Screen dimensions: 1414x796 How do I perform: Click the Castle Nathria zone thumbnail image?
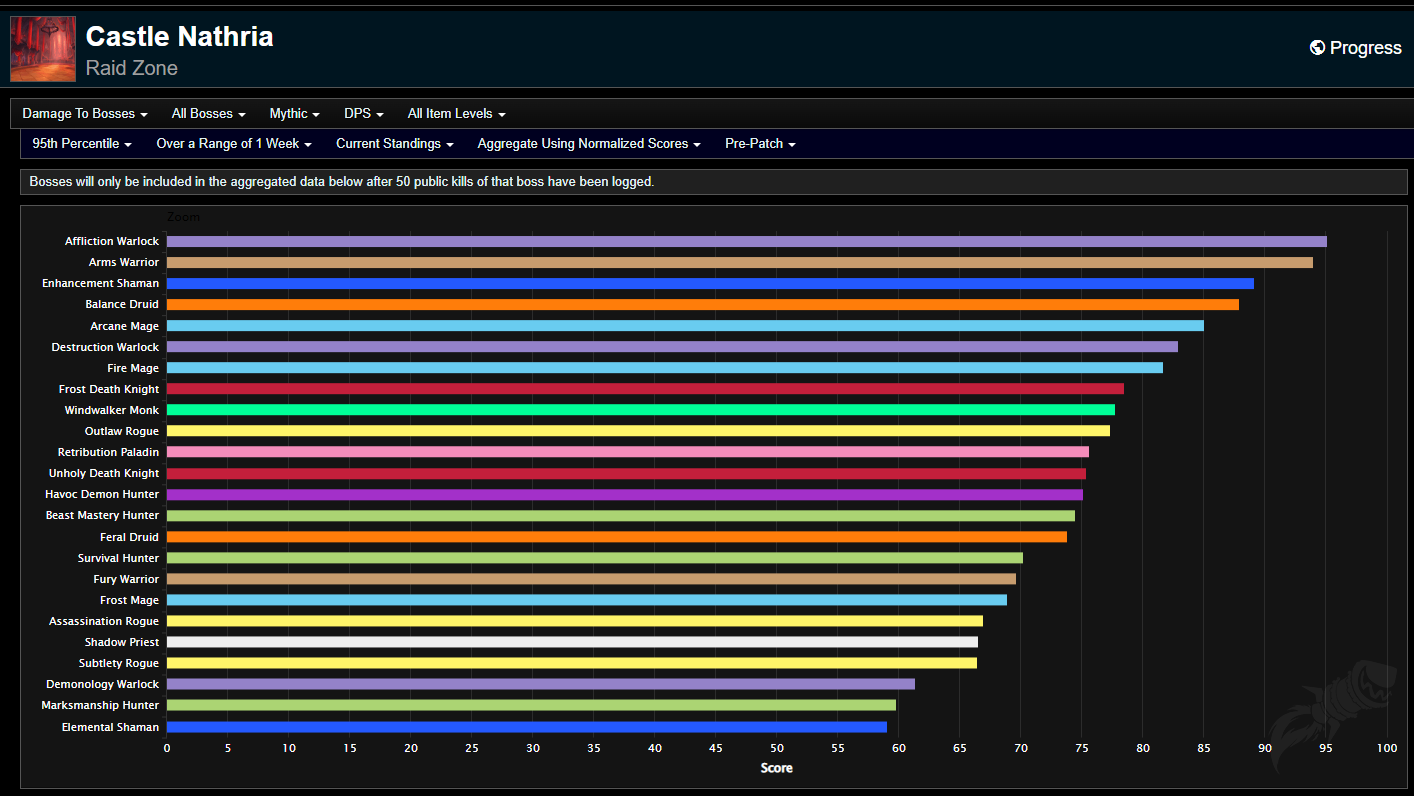43,49
